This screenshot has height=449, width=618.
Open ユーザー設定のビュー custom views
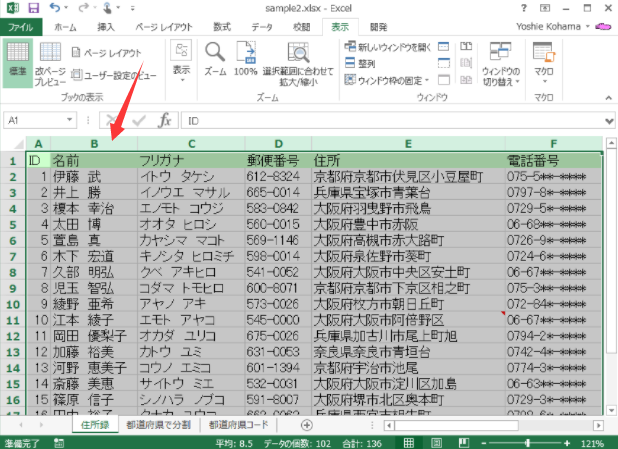click(x=114, y=75)
